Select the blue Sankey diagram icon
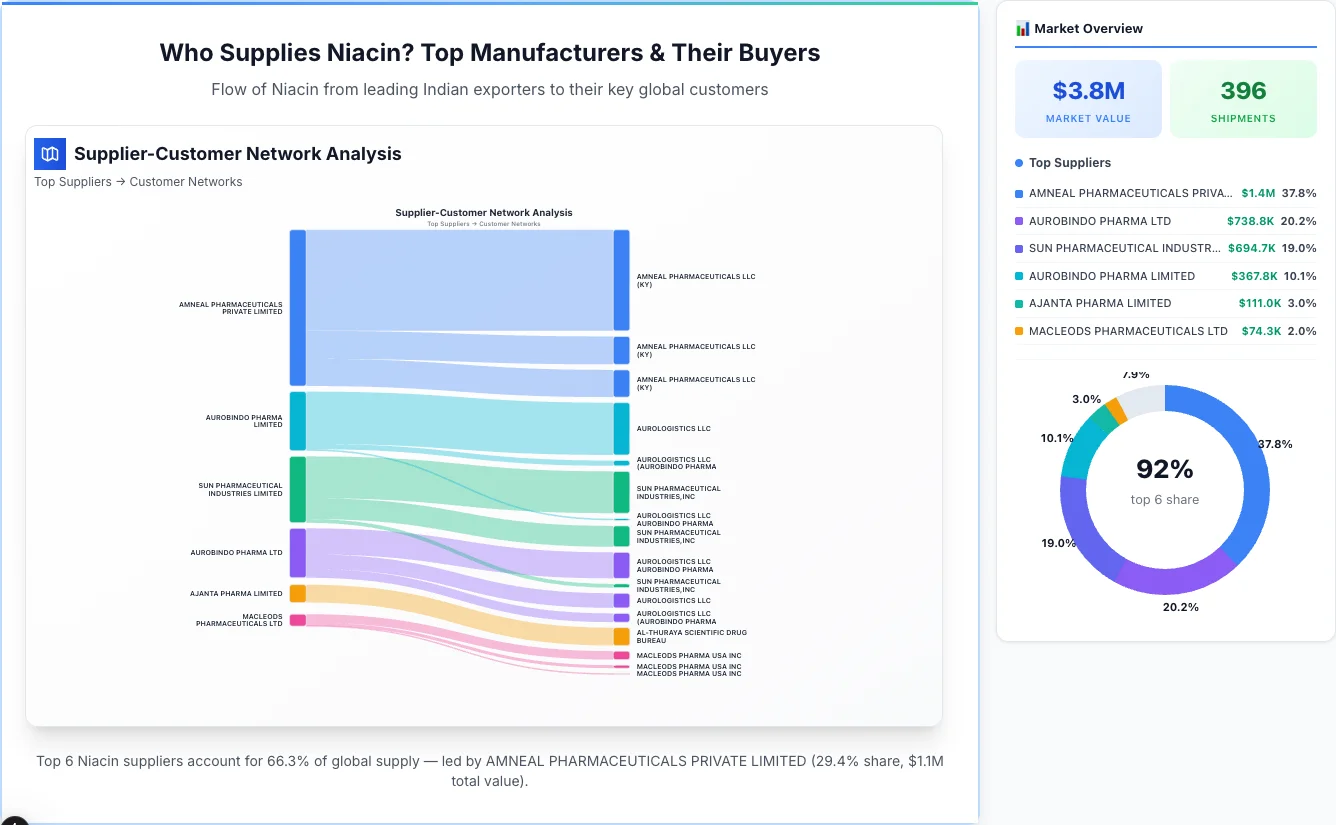The width and height of the screenshot is (1336, 825). pos(49,154)
